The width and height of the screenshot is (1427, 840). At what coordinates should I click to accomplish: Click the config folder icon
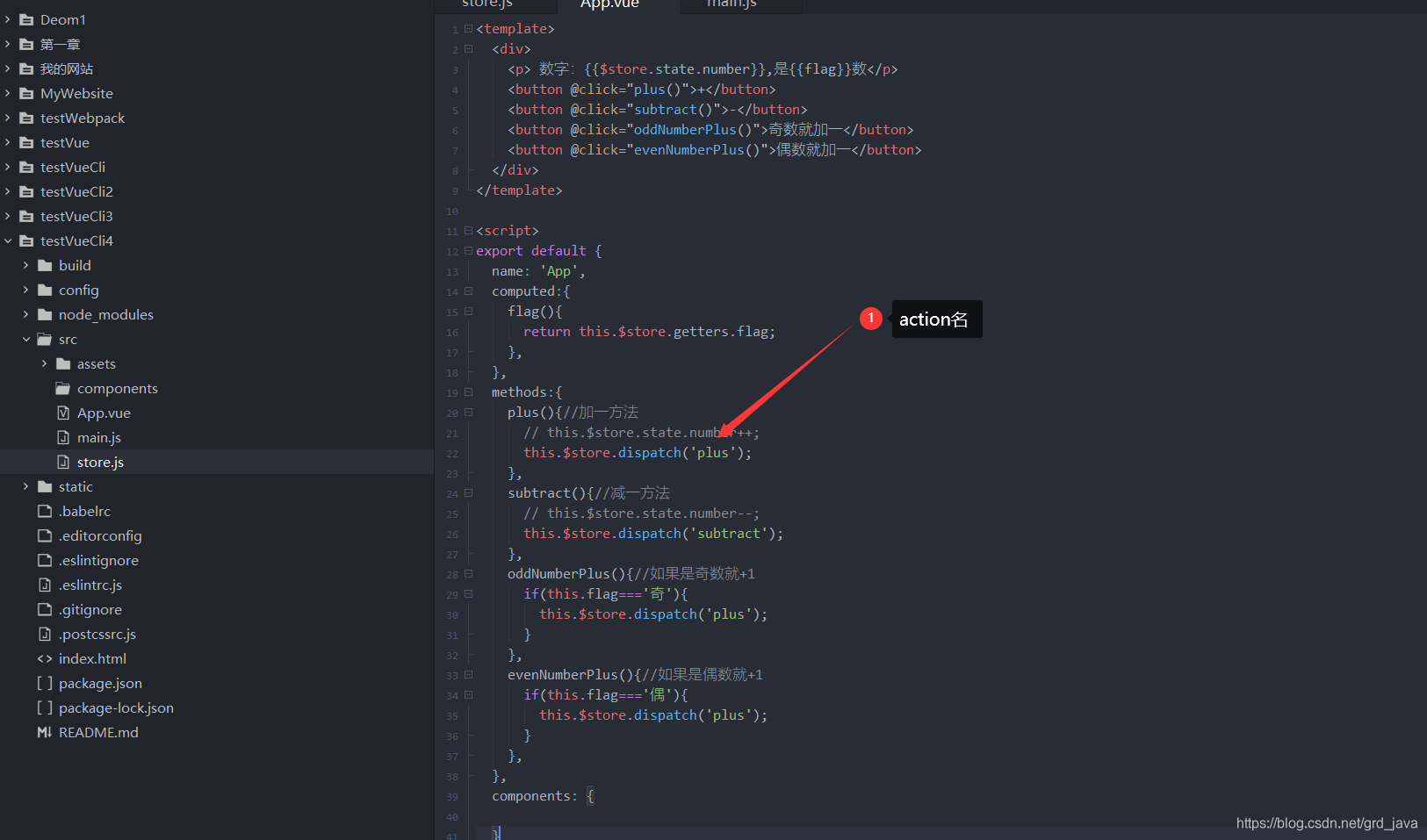(45, 290)
